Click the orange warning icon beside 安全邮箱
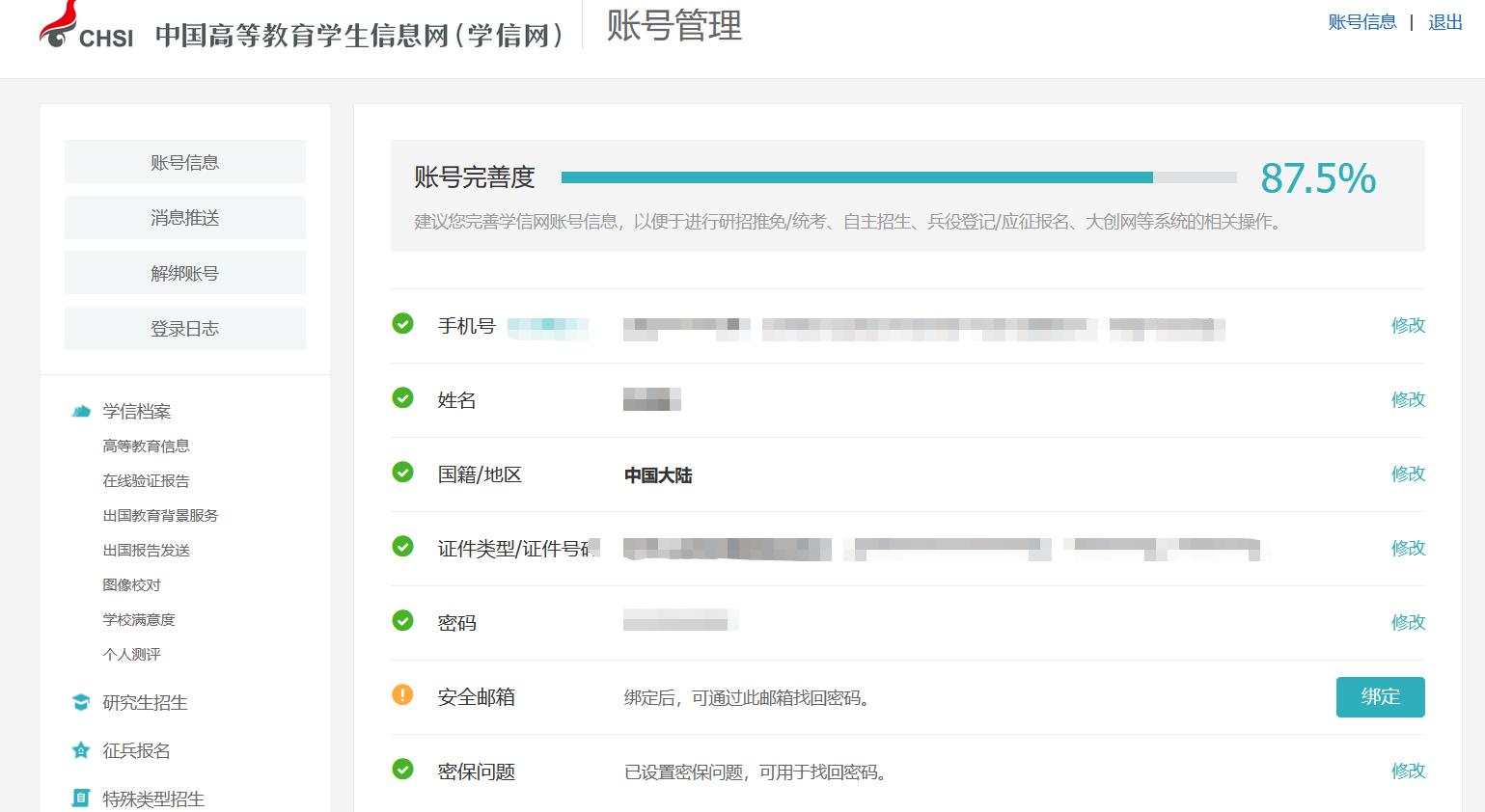The height and width of the screenshot is (812, 1485). pos(402,694)
